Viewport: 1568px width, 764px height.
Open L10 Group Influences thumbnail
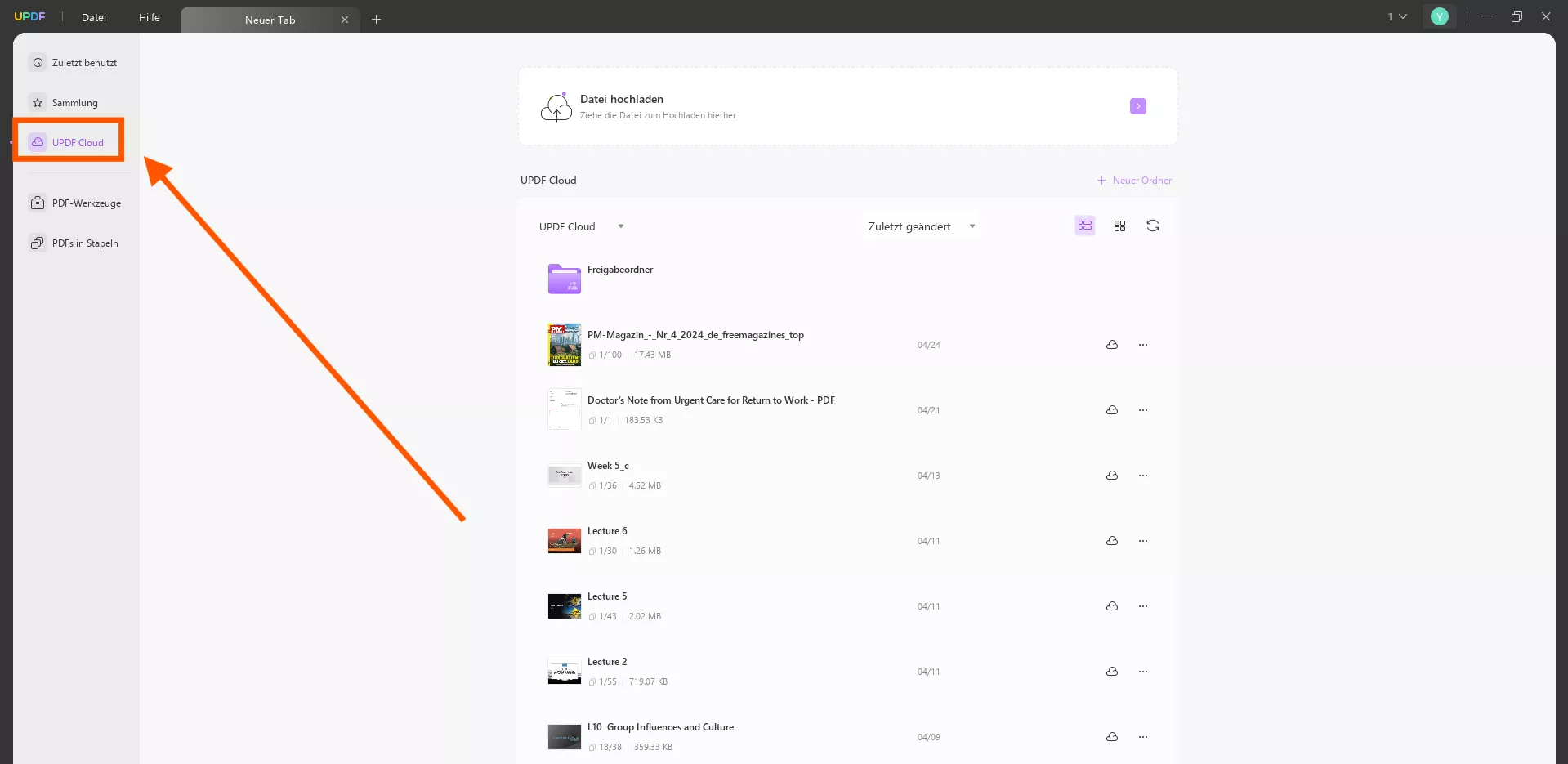tap(565, 737)
